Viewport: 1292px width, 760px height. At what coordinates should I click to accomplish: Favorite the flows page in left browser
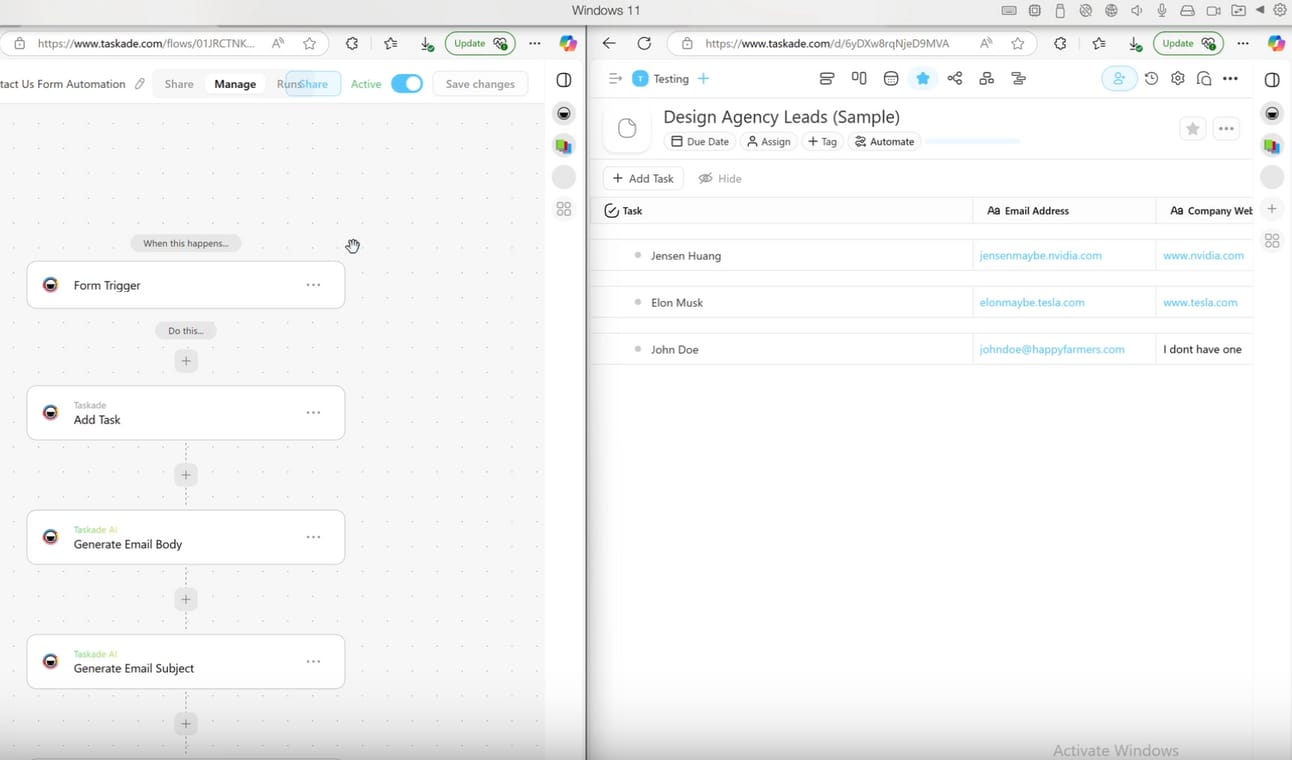click(310, 43)
